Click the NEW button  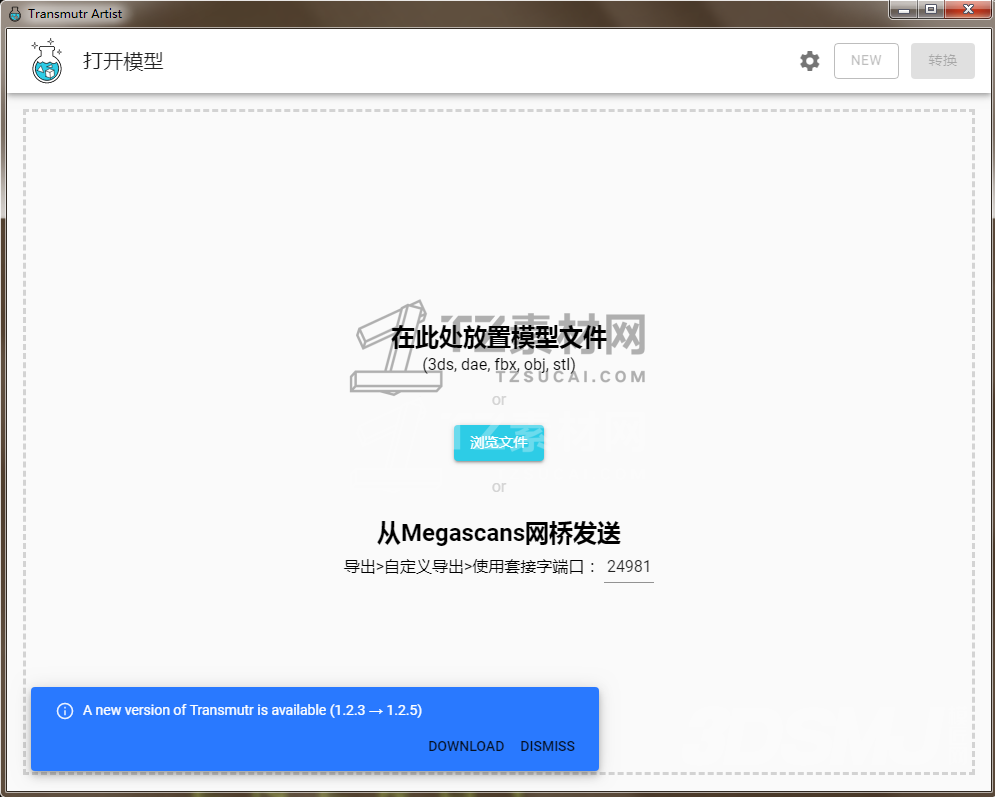[x=866, y=61]
